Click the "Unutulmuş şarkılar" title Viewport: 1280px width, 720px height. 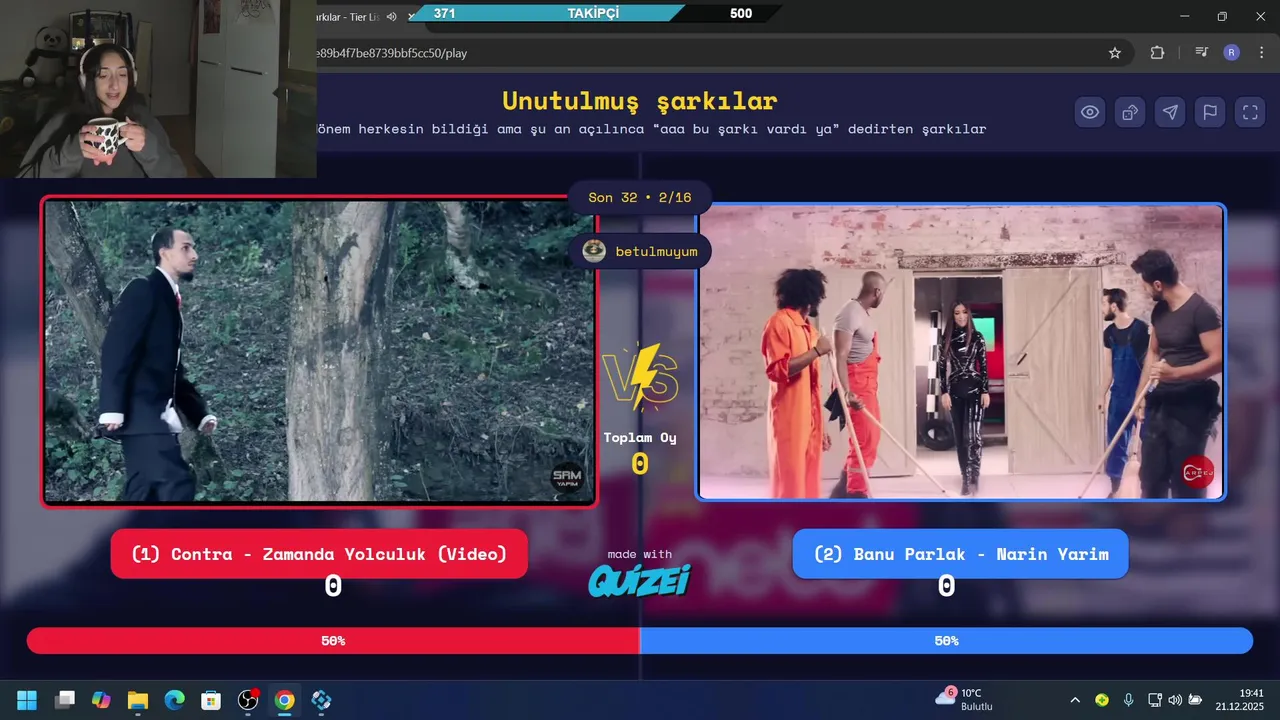[x=640, y=101]
